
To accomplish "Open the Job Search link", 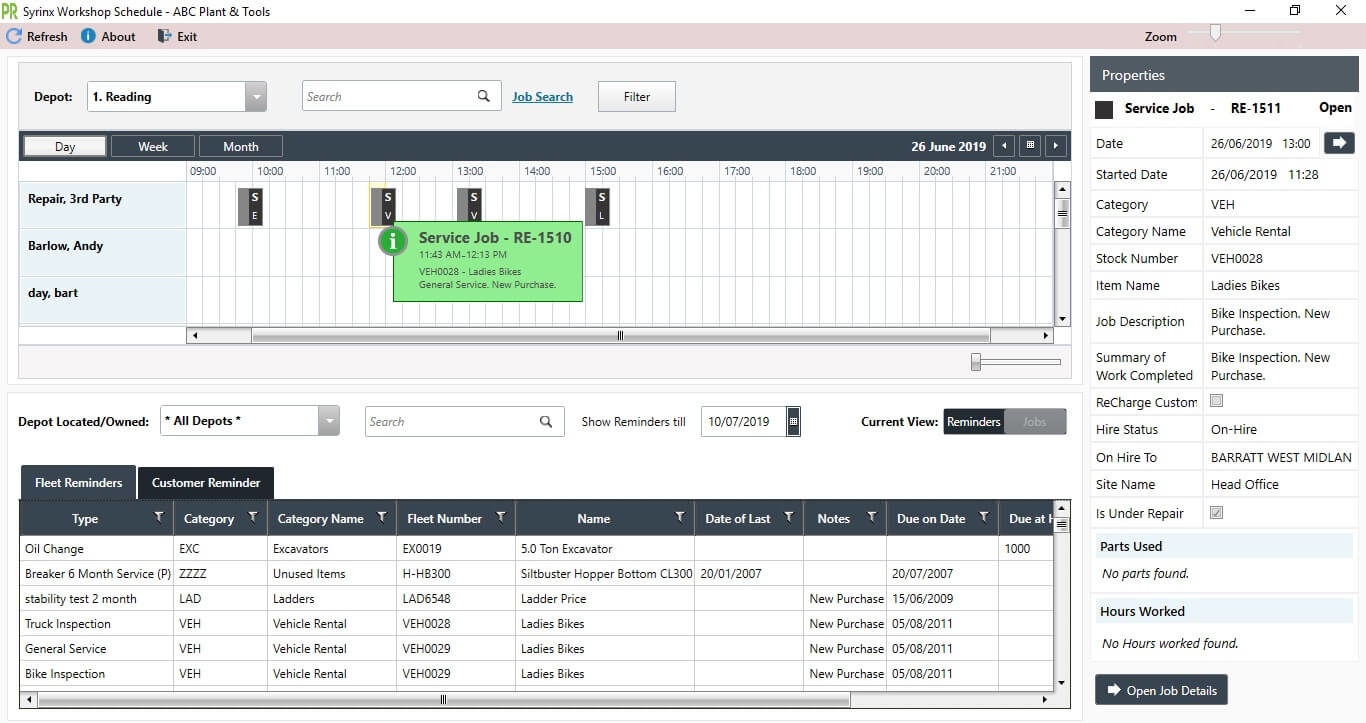I will (543, 97).
